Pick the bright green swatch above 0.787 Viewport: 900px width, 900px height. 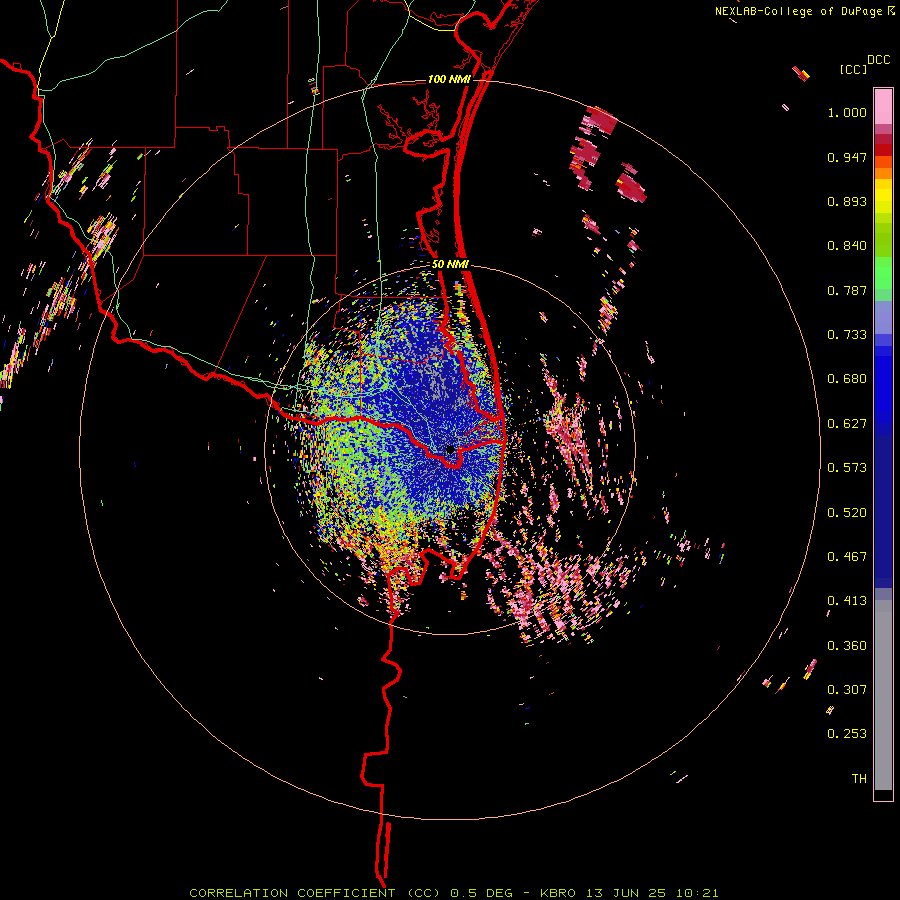883,273
